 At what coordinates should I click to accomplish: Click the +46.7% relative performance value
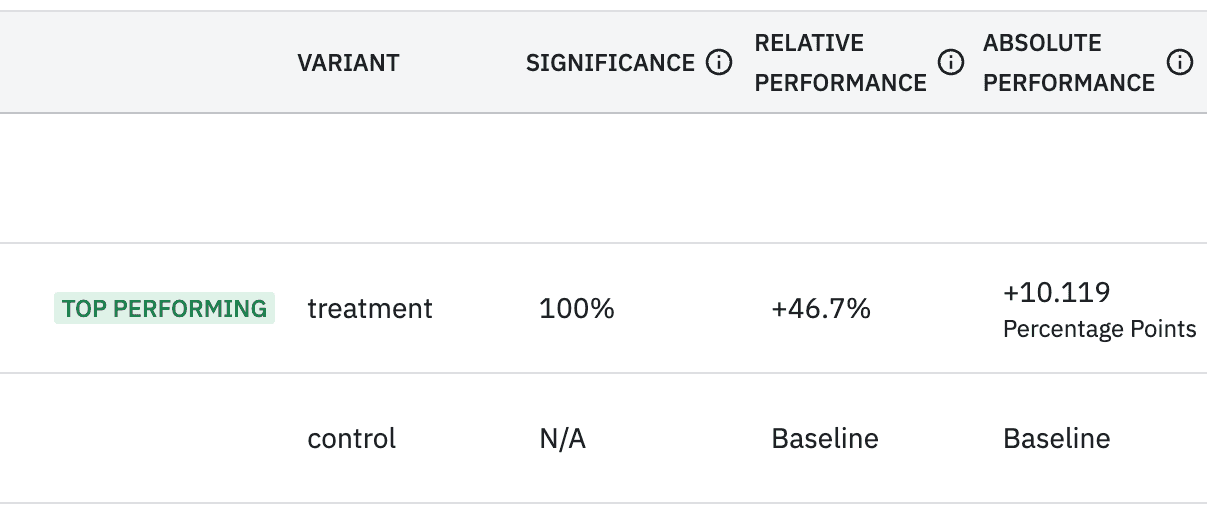[x=821, y=309]
